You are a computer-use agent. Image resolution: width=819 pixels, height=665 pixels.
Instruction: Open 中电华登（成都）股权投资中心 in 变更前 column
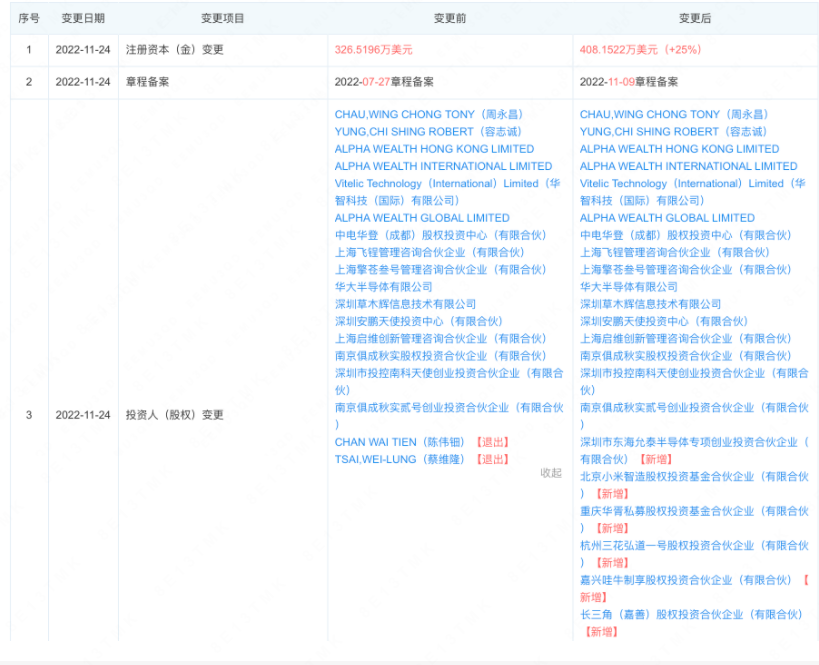(x=440, y=235)
